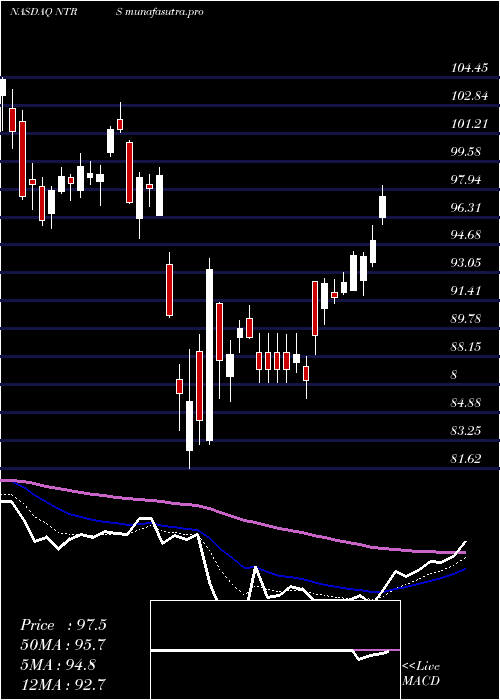Click the munafasutra.pro source text

pyautogui.click(x=165, y=12)
